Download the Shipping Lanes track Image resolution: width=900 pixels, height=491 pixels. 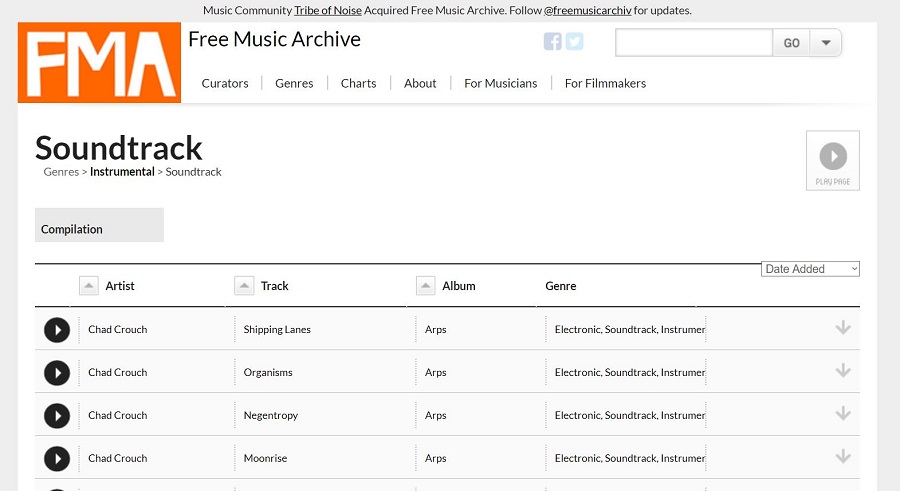[x=843, y=328]
